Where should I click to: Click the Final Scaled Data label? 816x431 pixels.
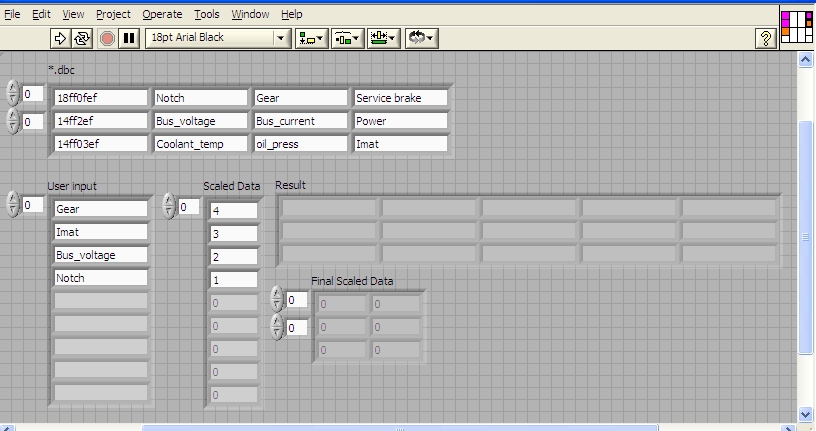click(352, 281)
